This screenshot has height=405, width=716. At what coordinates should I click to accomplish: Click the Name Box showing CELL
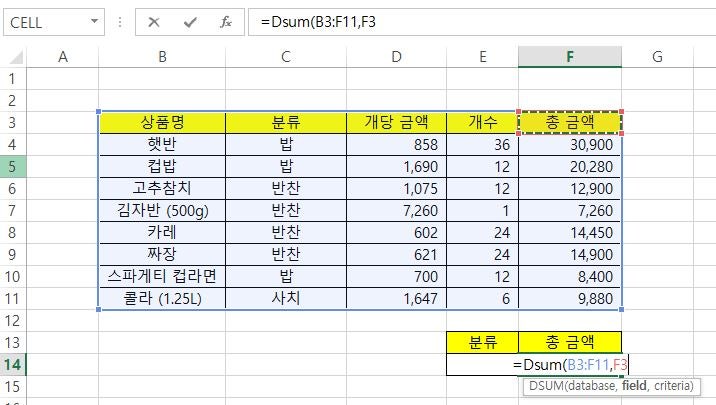click(x=53, y=22)
